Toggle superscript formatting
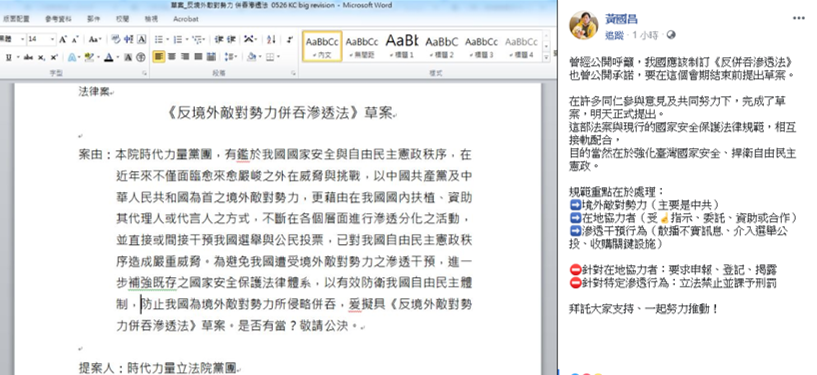The width and height of the screenshot is (817, 375). [54, 57]
